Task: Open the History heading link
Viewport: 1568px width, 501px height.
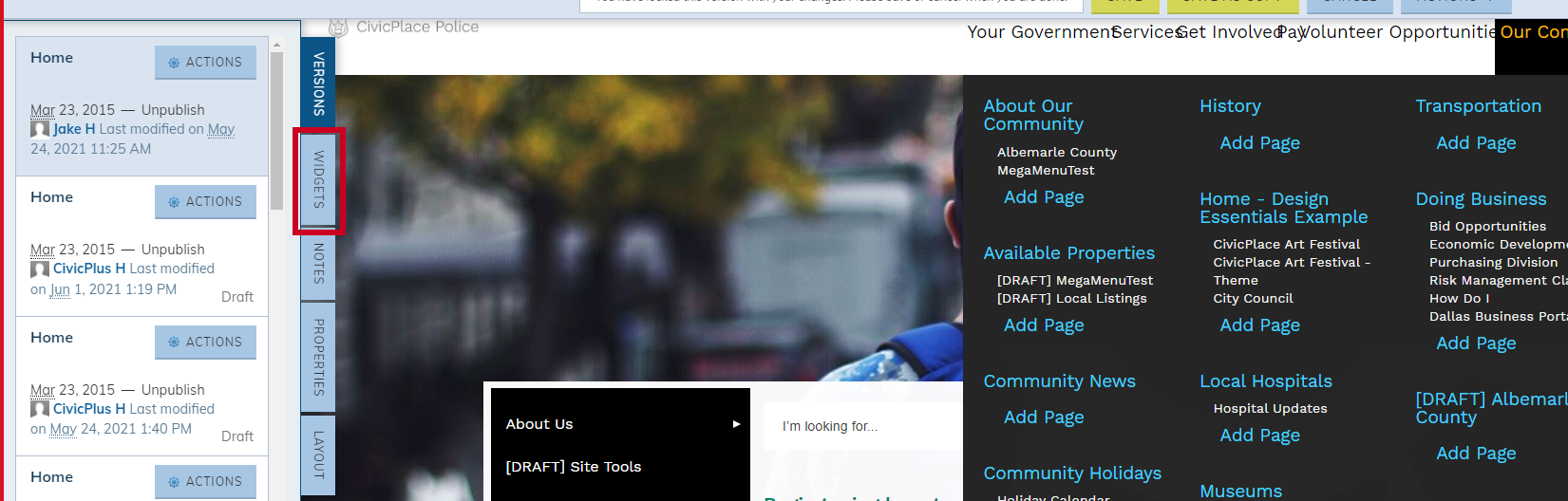Action: click(1231, 106)
